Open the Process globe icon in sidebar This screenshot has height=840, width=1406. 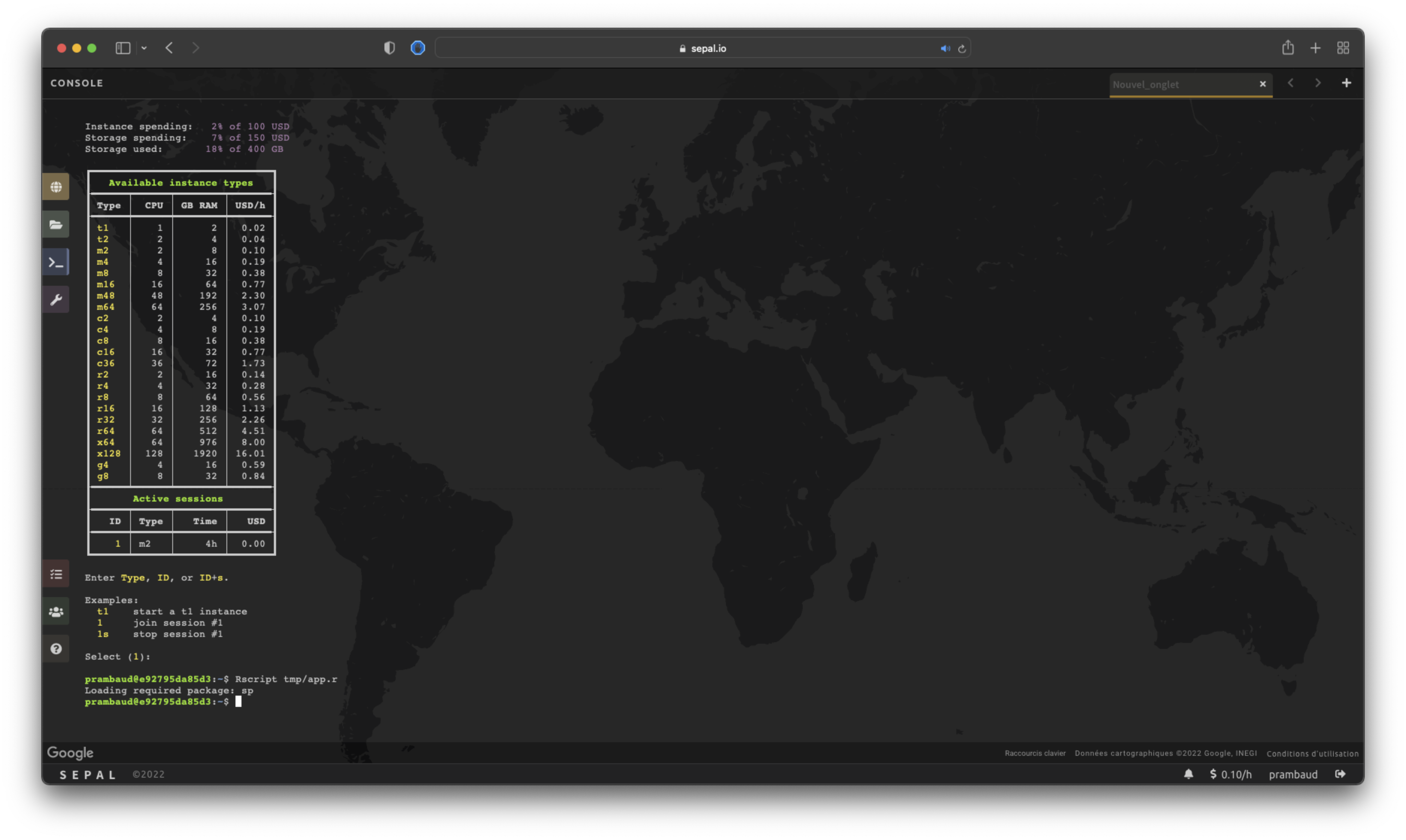[56, 187]
